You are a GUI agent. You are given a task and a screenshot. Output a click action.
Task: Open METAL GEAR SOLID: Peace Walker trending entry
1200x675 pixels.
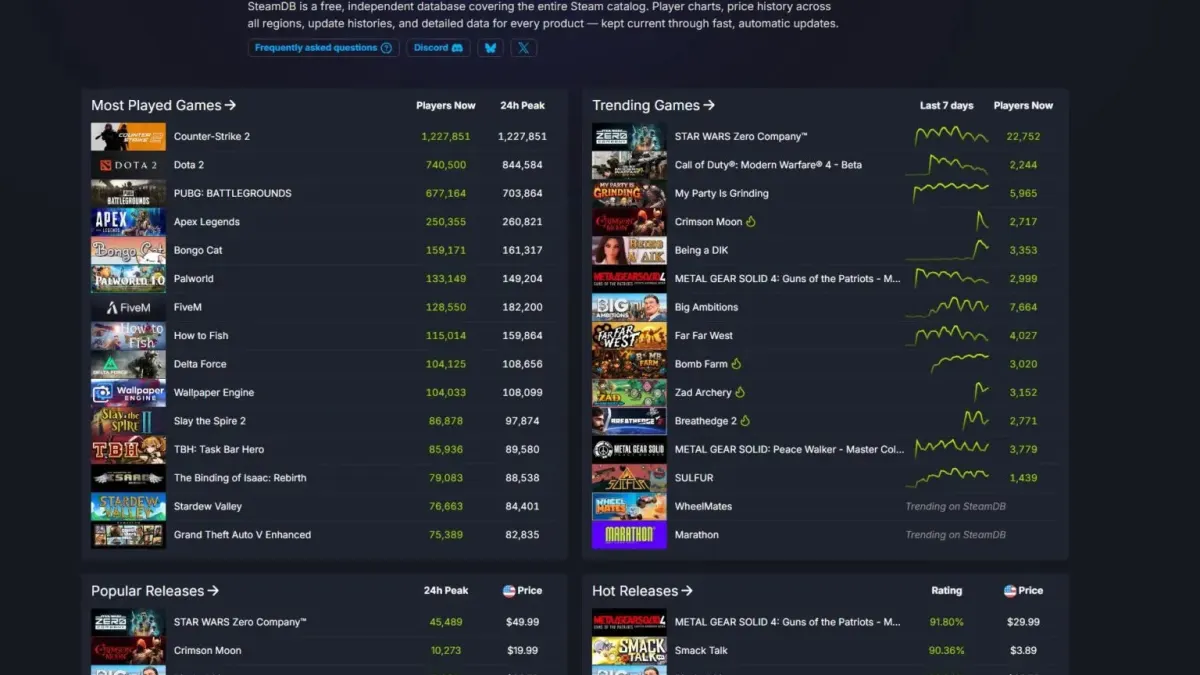click(789, 450)
